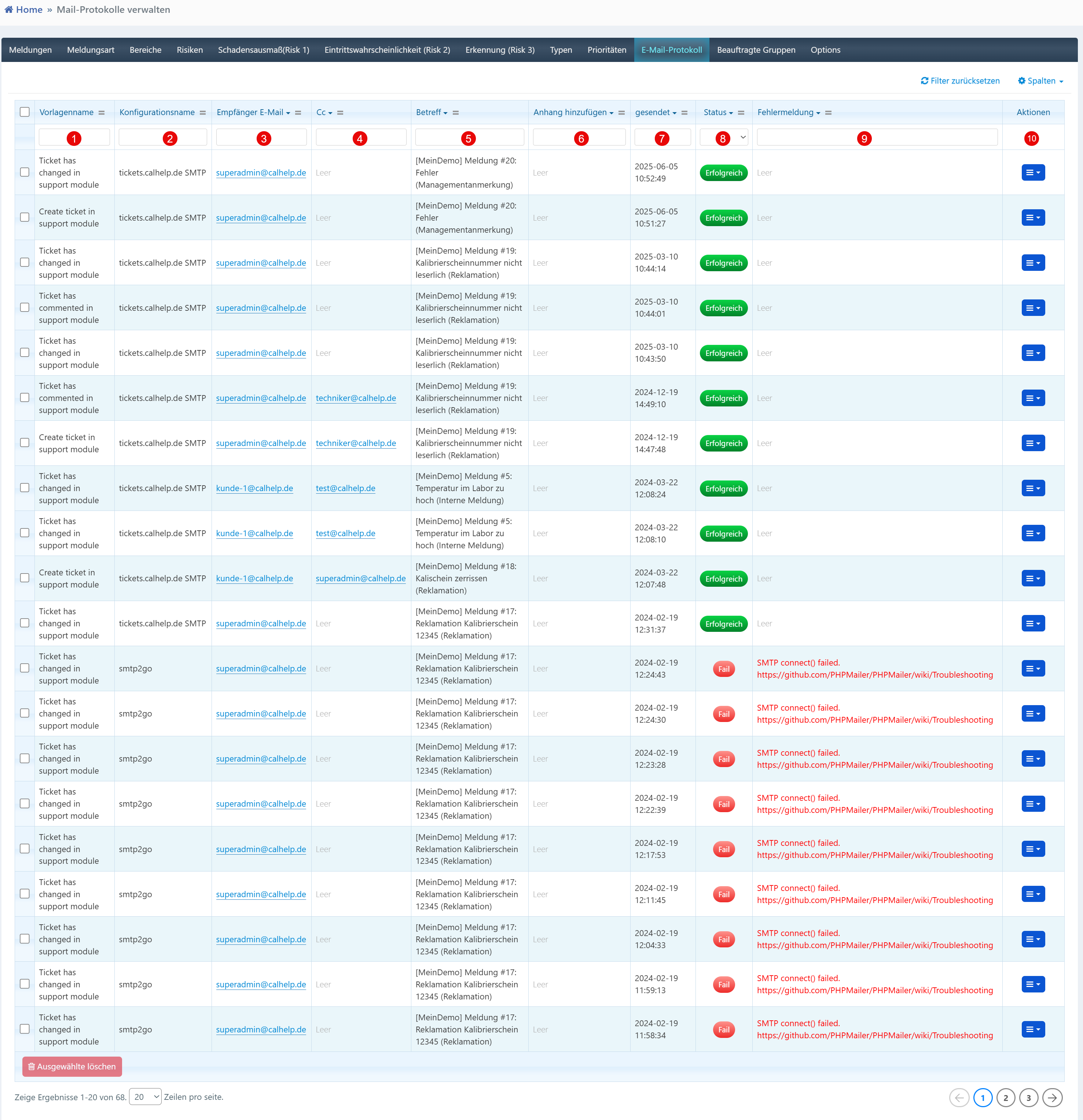Check the first row's checkbox
1083x1120 pixels.
coord(25,172)
